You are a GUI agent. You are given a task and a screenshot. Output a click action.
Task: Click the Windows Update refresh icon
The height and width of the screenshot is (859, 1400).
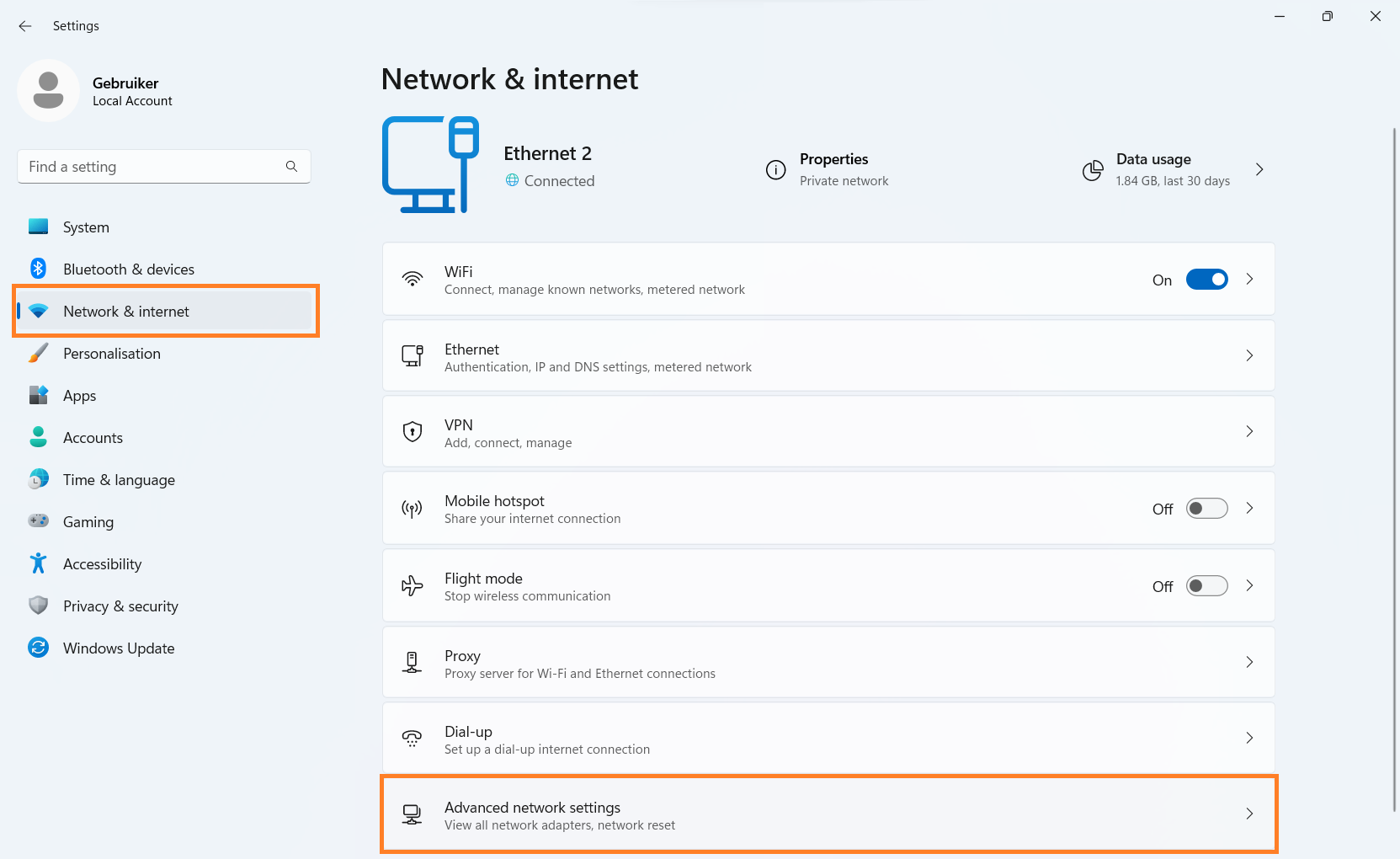click(38, 648)
